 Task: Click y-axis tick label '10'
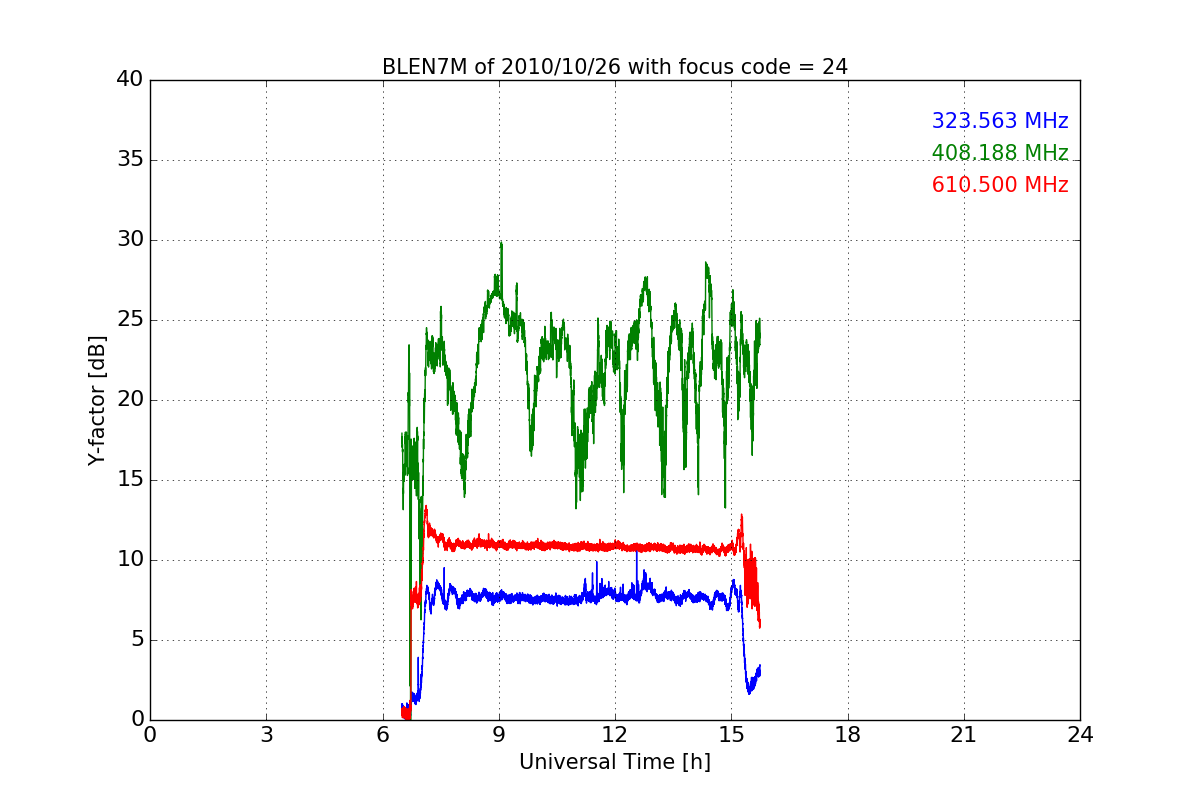pos(130,560)
